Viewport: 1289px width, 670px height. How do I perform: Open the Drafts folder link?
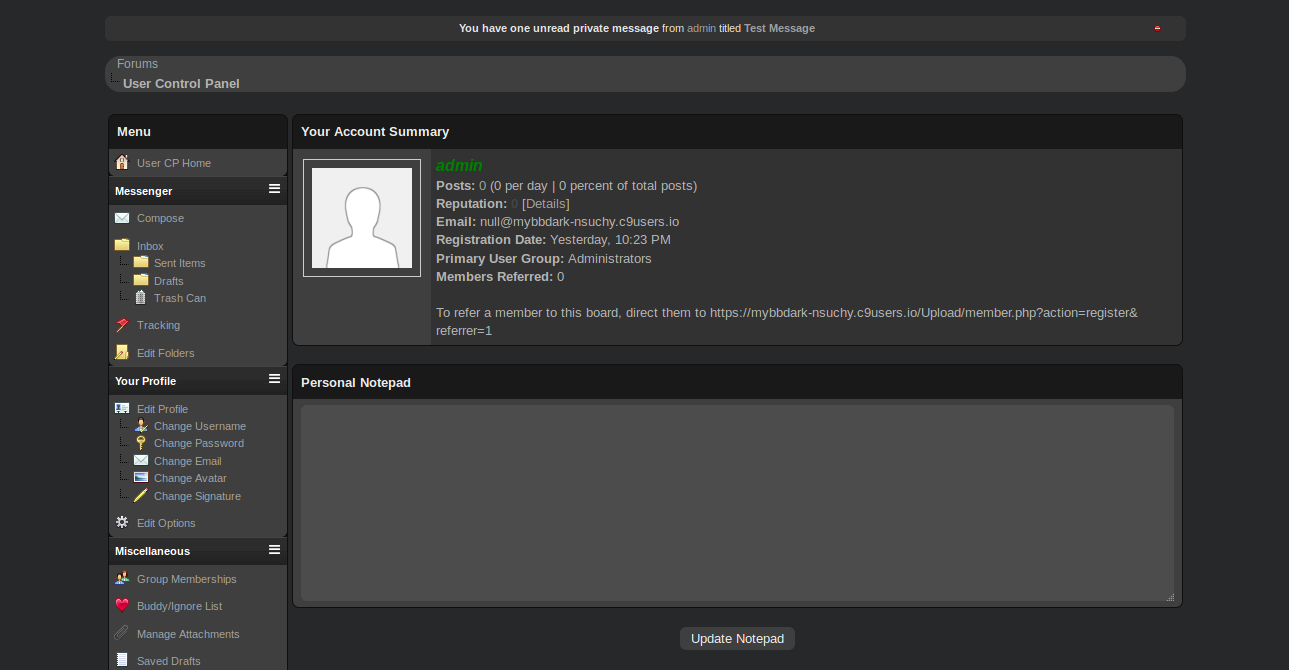point(169,281)
